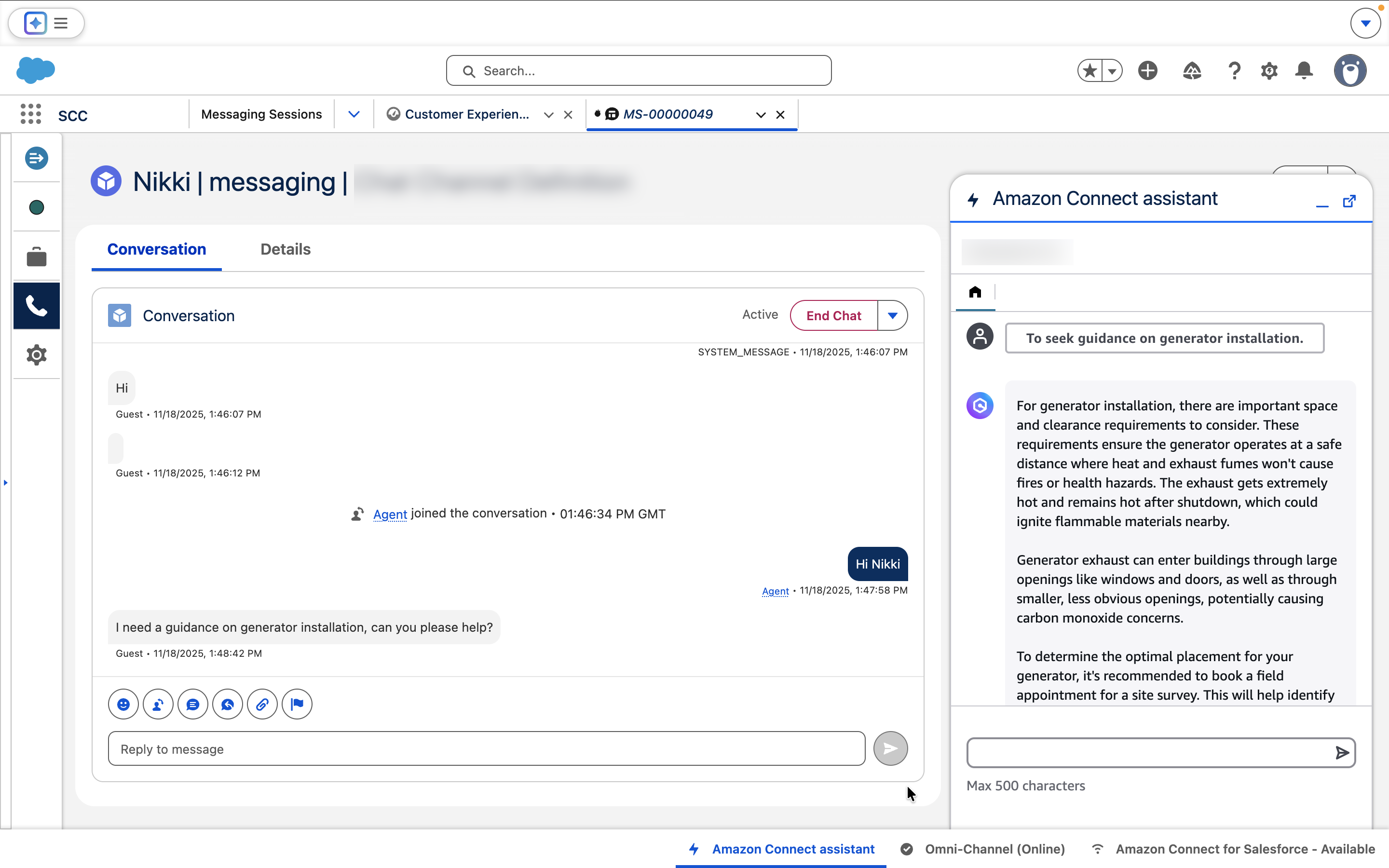The height and width of the screenshot is (868, 1389).
Task: Open the emoji picker
Action: (x=123, y=705)
